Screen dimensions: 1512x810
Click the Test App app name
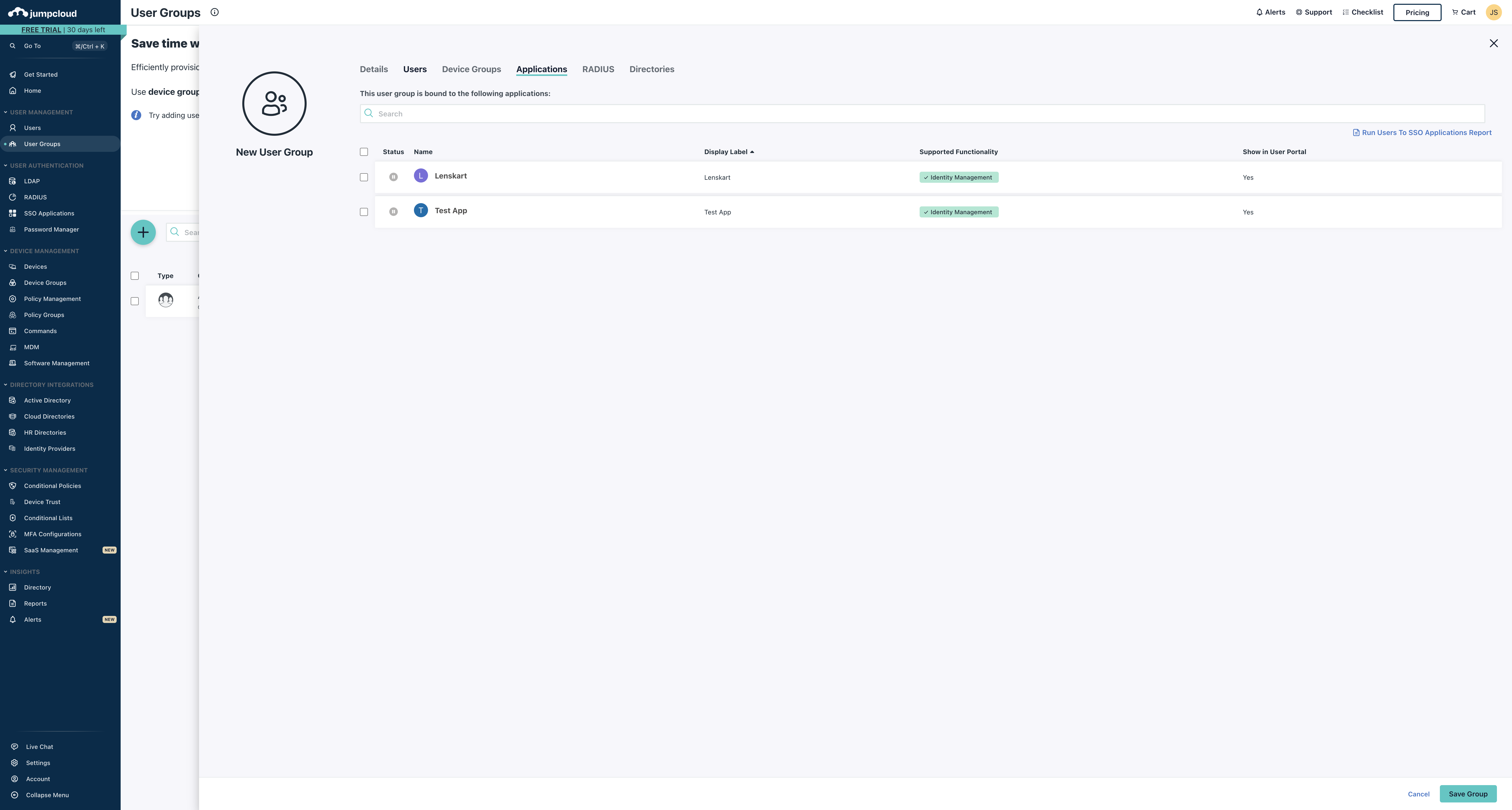tap(451, 211)
